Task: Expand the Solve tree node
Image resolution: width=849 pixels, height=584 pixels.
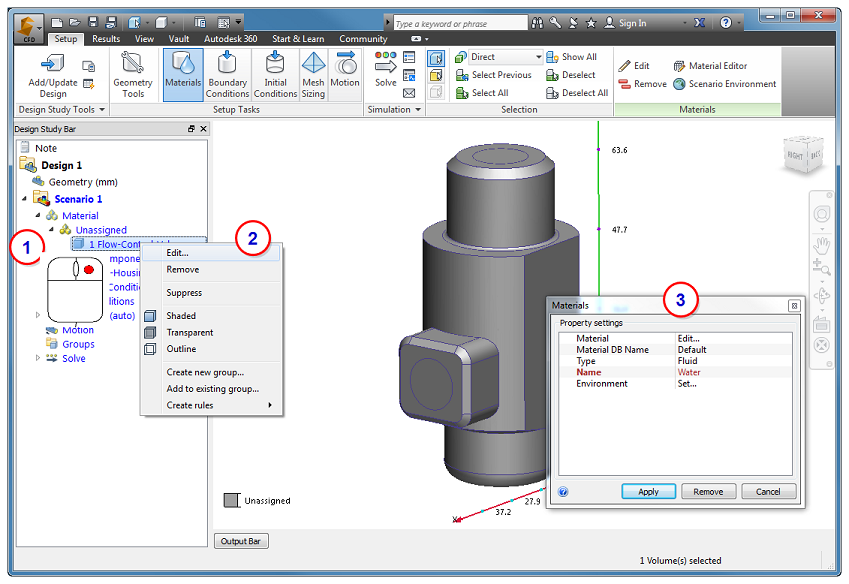Action: click(37, 358)
